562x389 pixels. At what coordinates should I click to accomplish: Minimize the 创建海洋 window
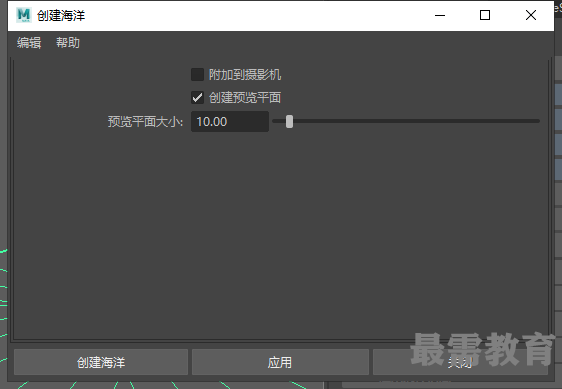(440, 15)
